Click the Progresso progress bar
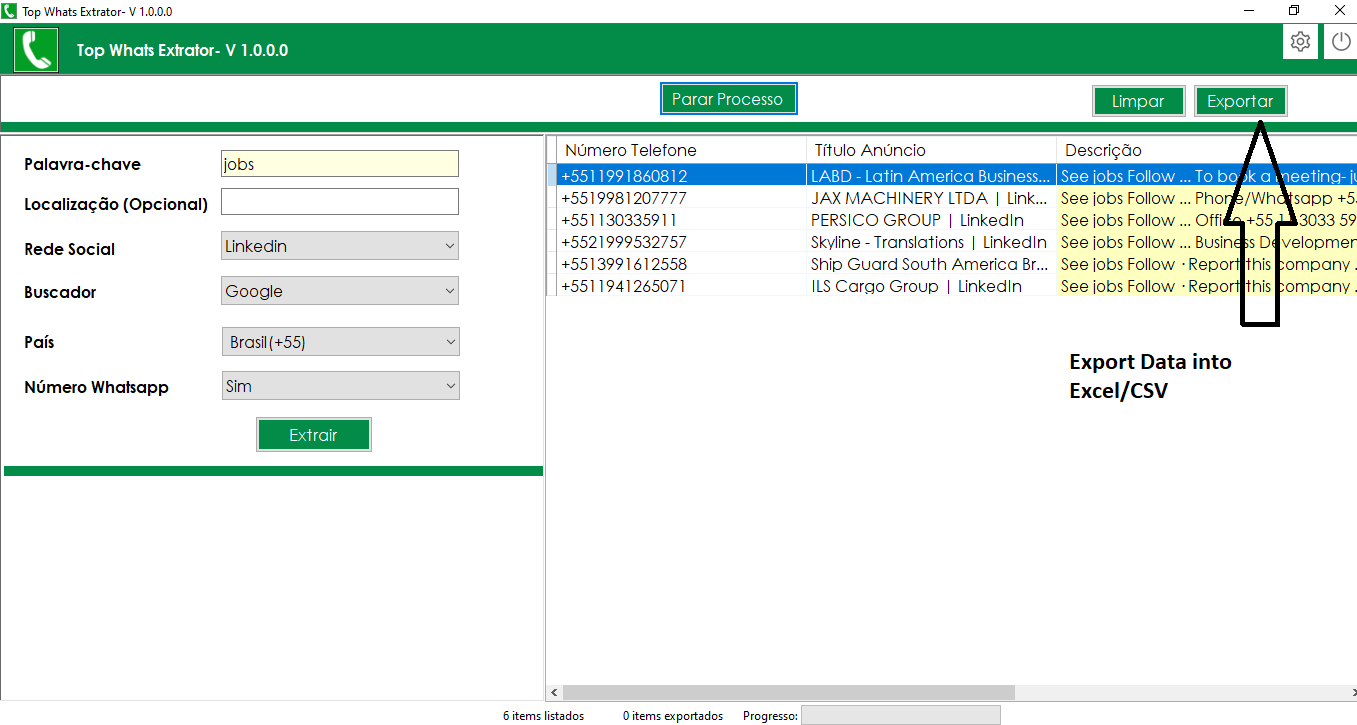Screen dimensions: 1357x725 900,715
